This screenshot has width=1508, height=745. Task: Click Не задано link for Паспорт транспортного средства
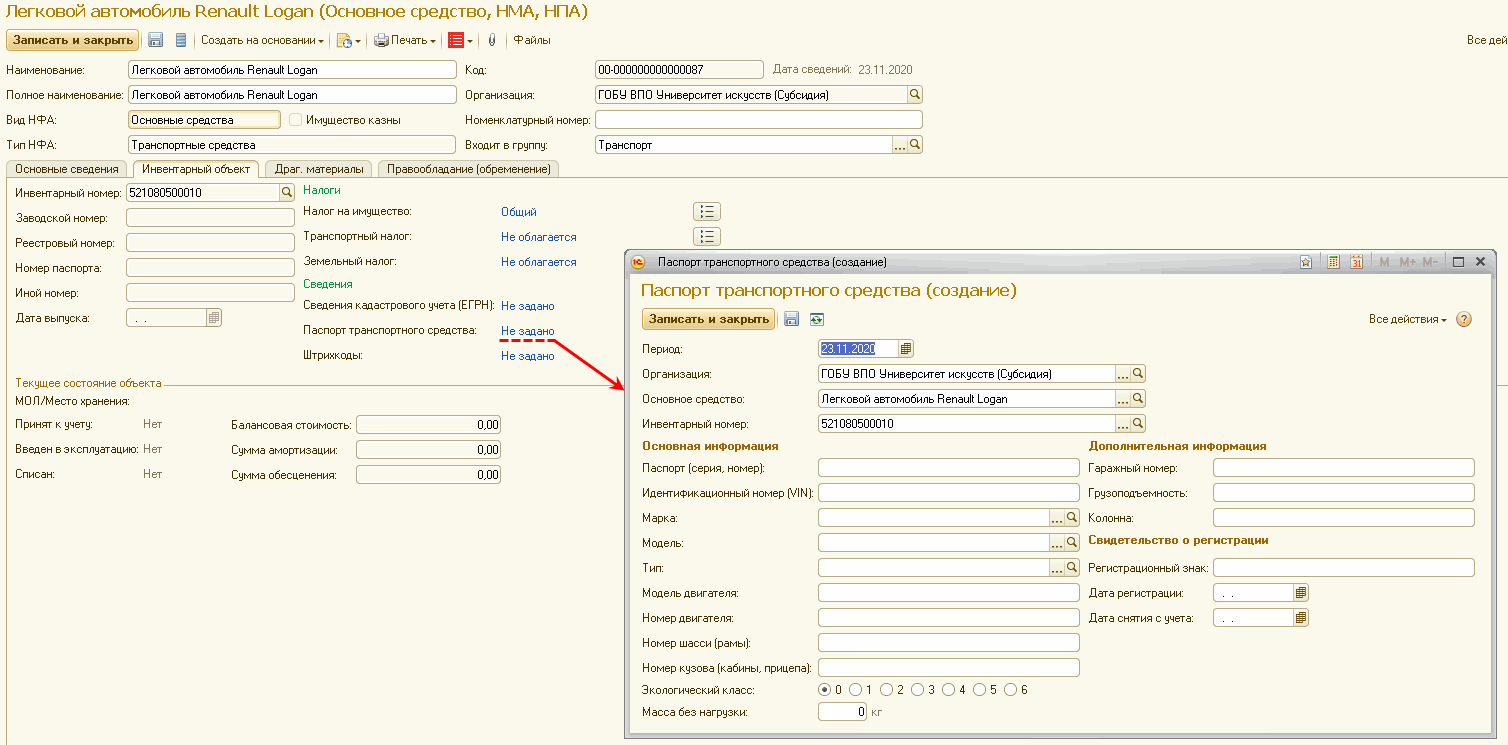pyautogui.click(x=528, y=331)
